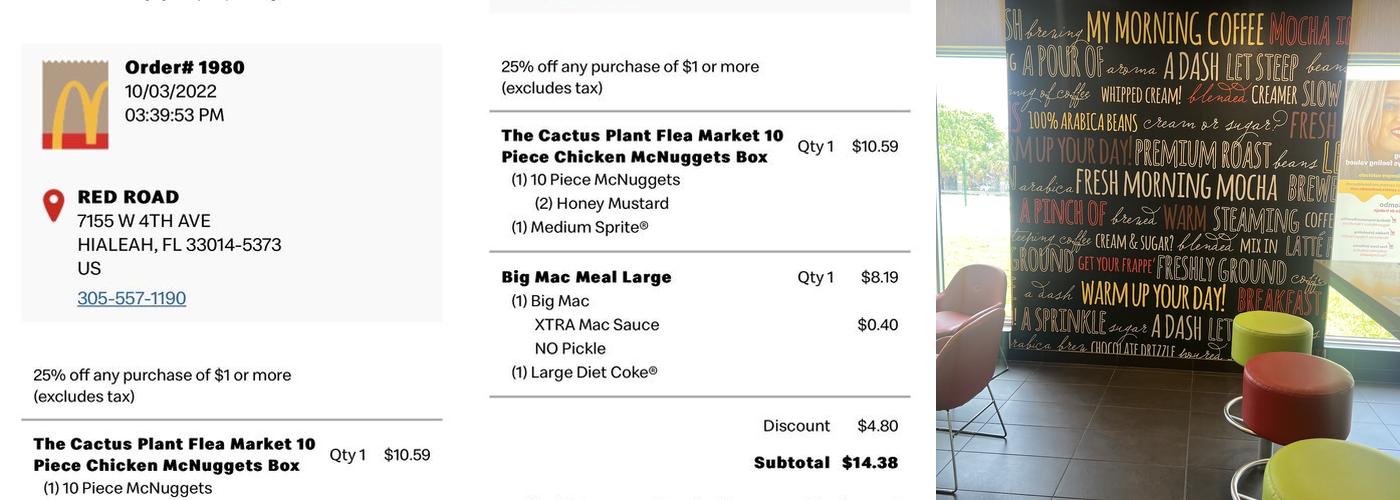Click the Large Diet Coke line
Screen dimensions: 1400x500
pyautogui.click(x=584, y=373)
